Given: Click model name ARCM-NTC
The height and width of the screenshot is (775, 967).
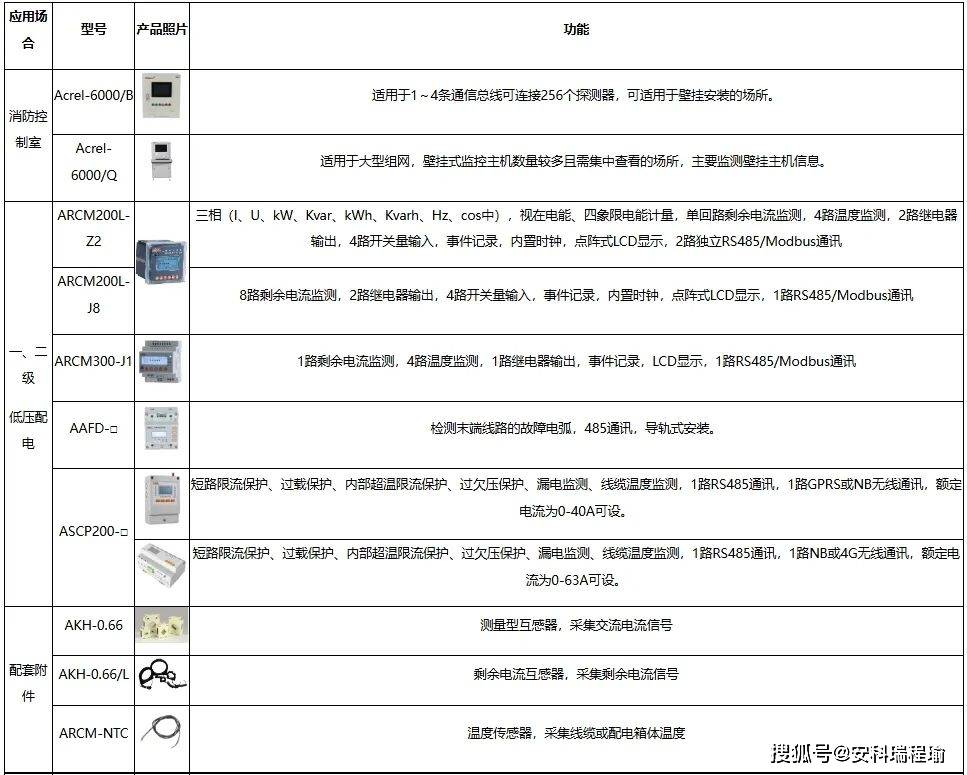Looking at the screenshot, I should 94,733.
